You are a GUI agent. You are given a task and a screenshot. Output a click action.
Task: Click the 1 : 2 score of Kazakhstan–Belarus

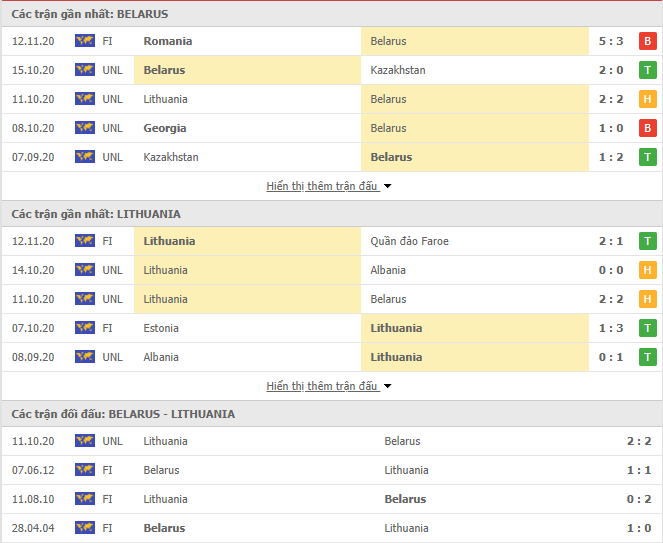(611, 157)
